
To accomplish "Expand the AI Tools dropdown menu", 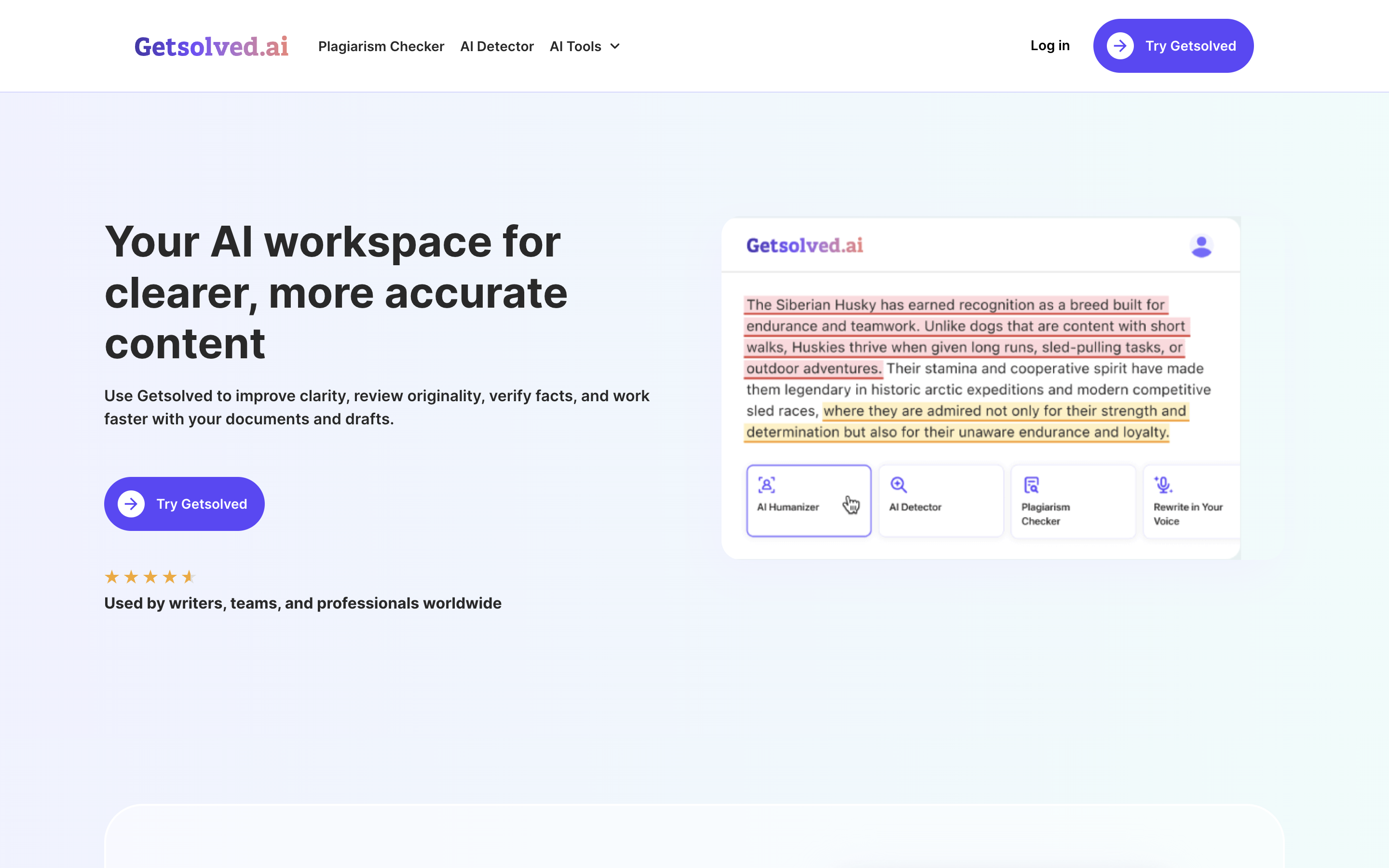I will [575, 46].
